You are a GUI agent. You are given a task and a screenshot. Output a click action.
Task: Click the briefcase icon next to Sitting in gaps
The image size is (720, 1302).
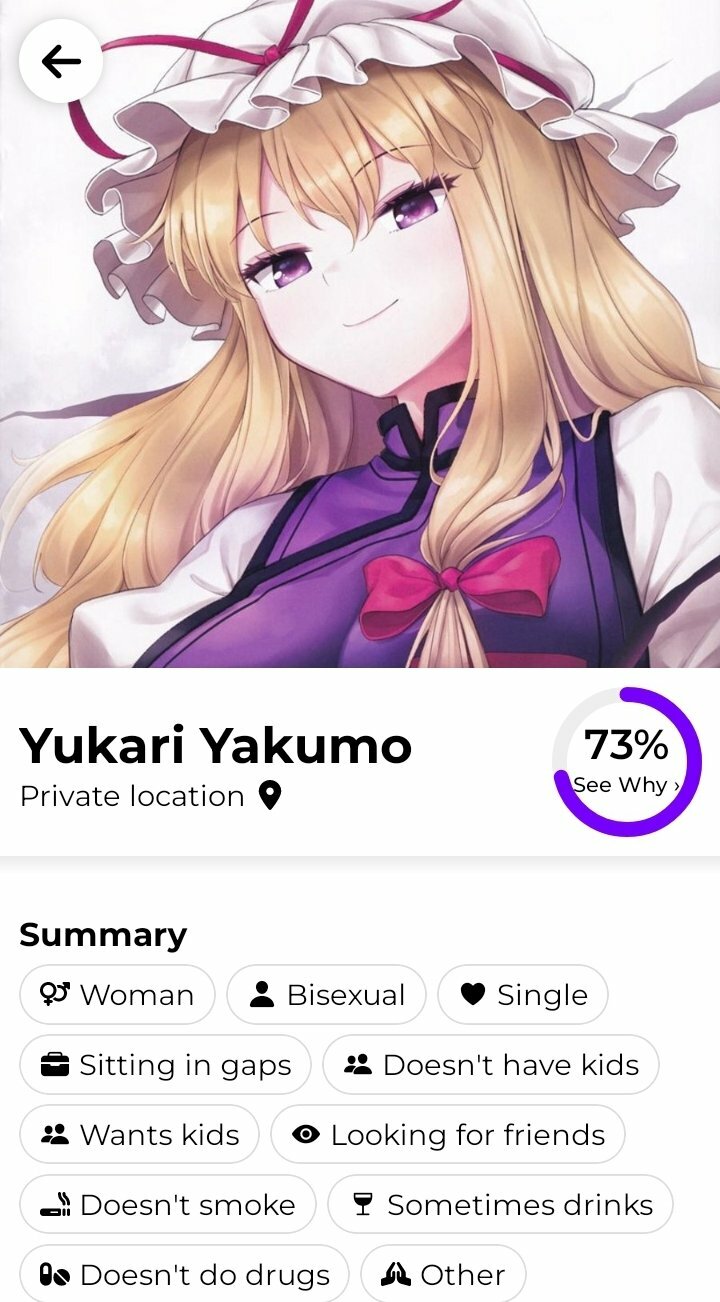[x=54, y=1065]
